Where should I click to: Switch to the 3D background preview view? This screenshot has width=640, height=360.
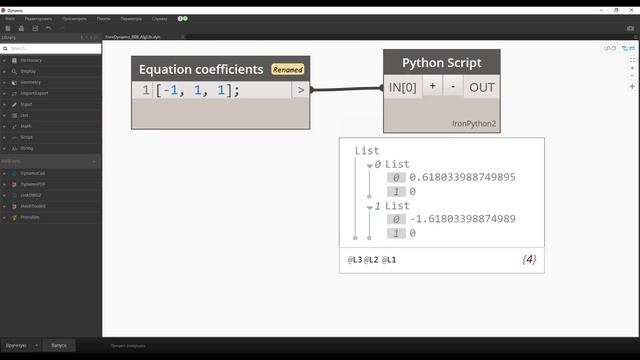click(610, 48)
